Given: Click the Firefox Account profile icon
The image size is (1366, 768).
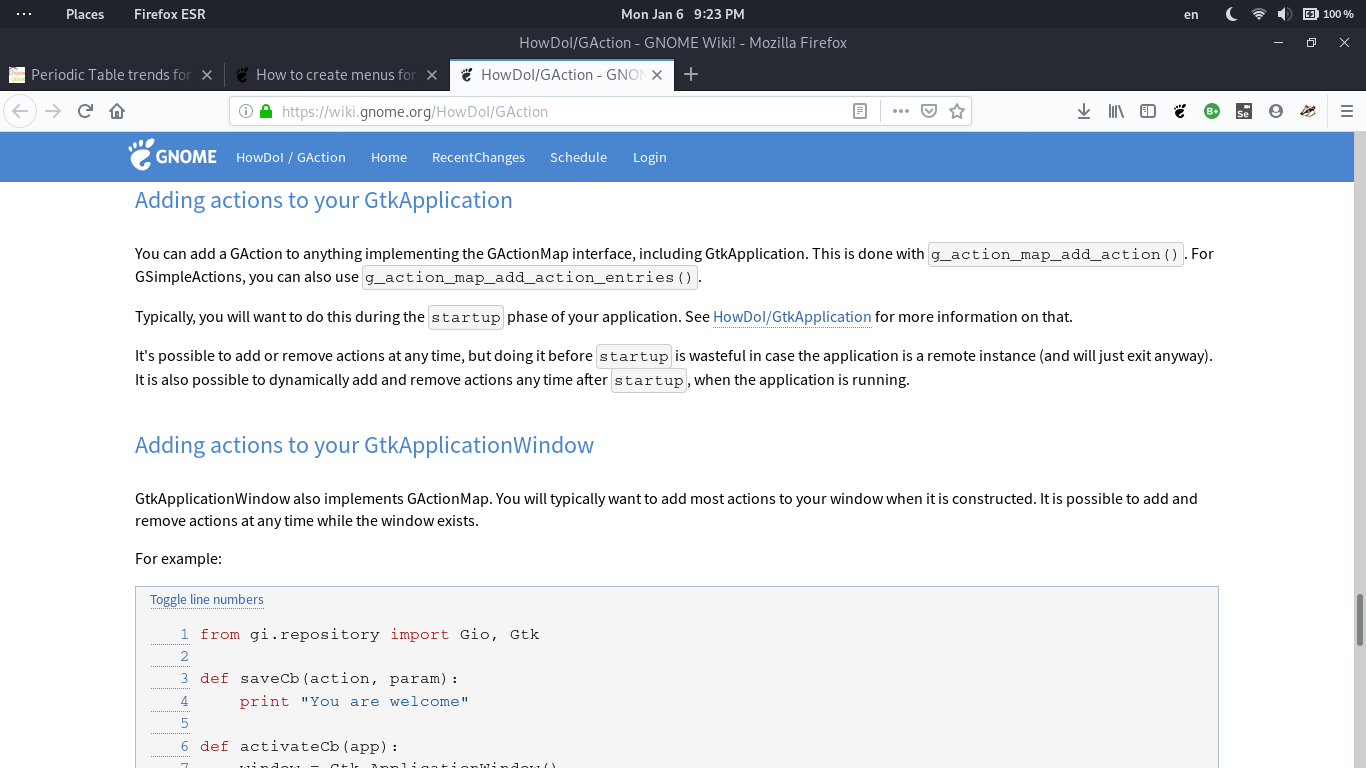Looking at the screenshot, I should [x=1275, y=111].
